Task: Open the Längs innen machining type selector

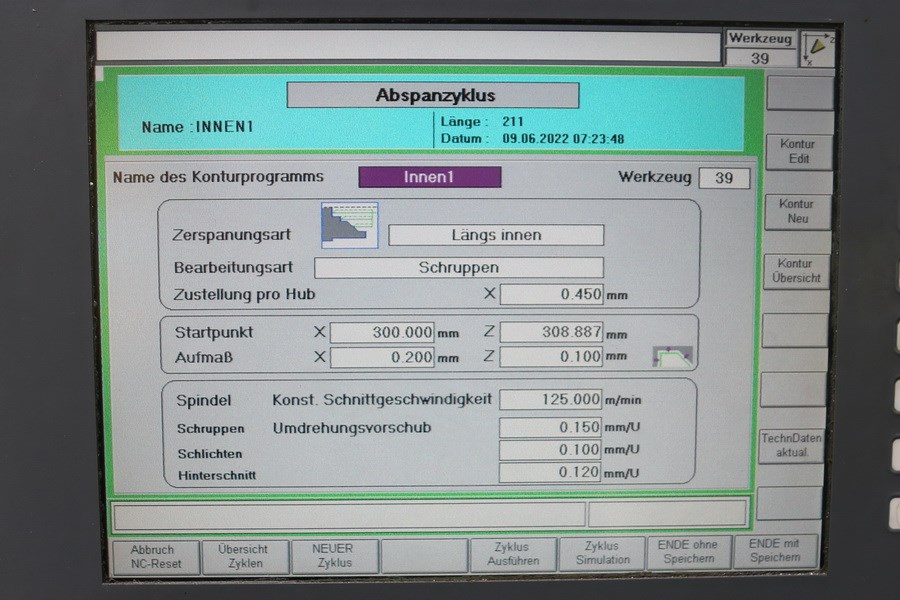Action: [496, 235]
